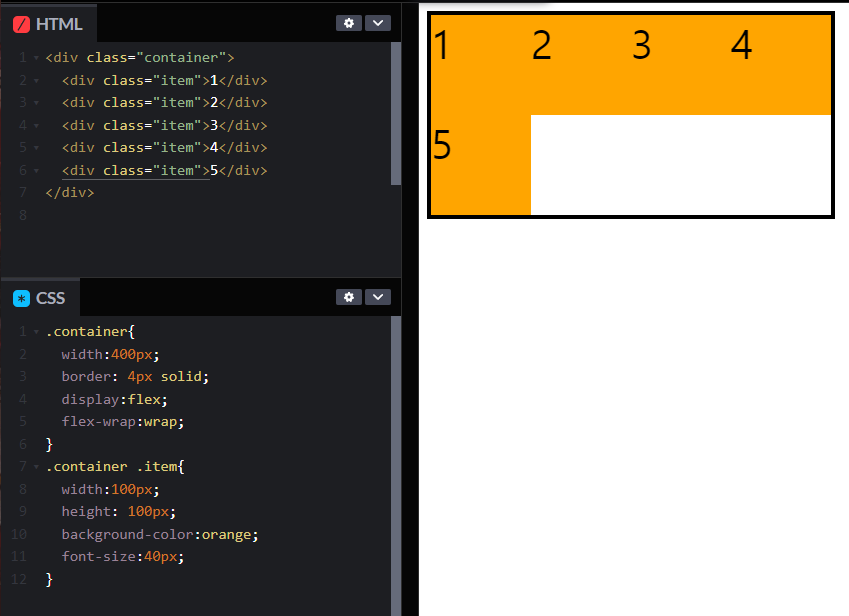Viewport: 849px width, 616px height.
Task: Open HTML editor dropdown chevron
Action: (378, 23)
